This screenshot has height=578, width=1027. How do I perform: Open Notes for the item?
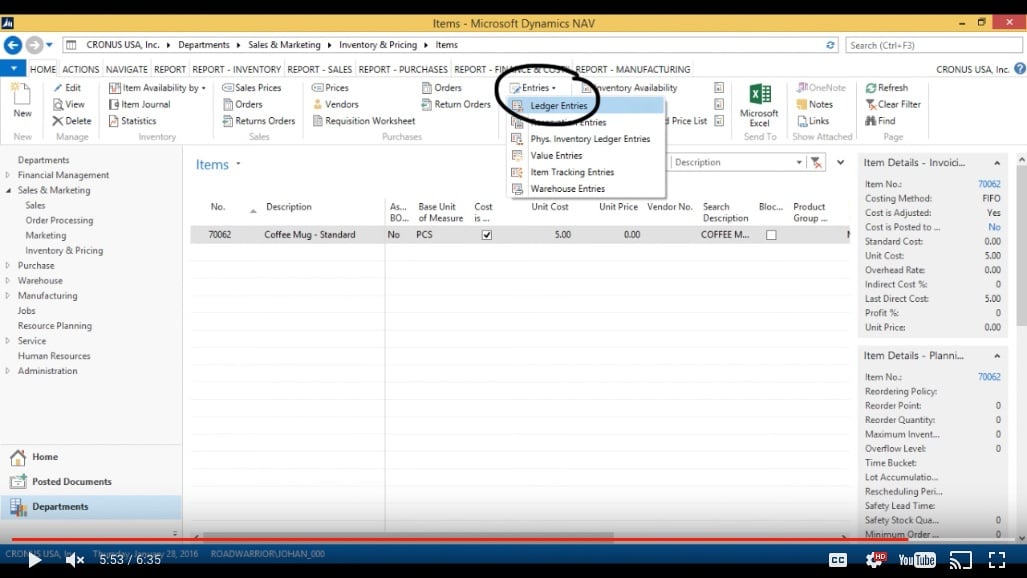pyautogui.click(x=814, y=104)
